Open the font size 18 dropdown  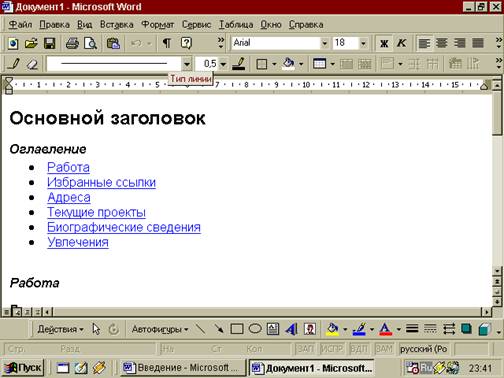[363, 43]
